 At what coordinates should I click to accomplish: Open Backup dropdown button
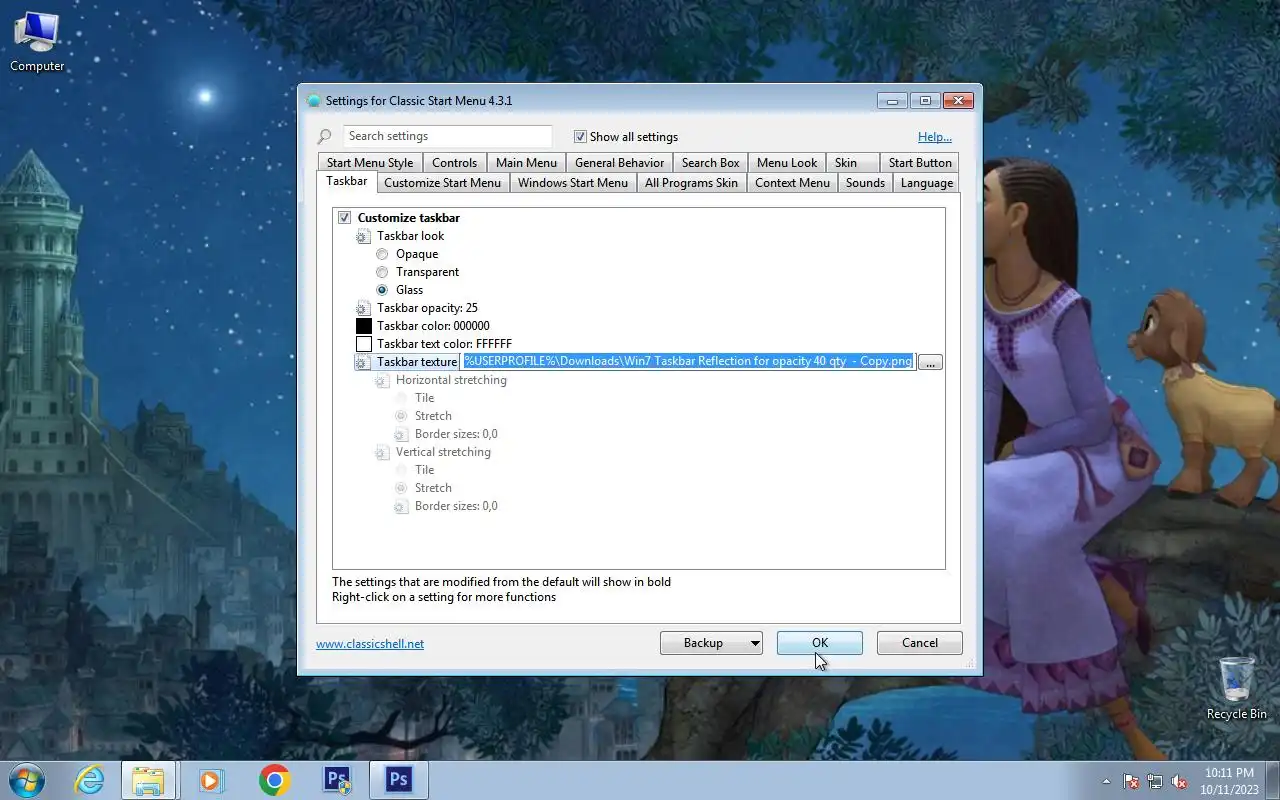[711, 643]
